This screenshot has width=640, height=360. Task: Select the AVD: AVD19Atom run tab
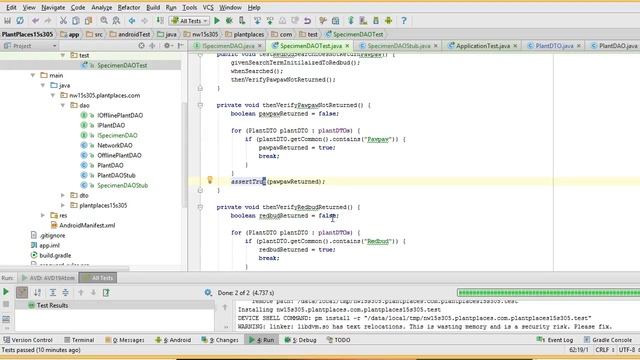coord(49,278)
